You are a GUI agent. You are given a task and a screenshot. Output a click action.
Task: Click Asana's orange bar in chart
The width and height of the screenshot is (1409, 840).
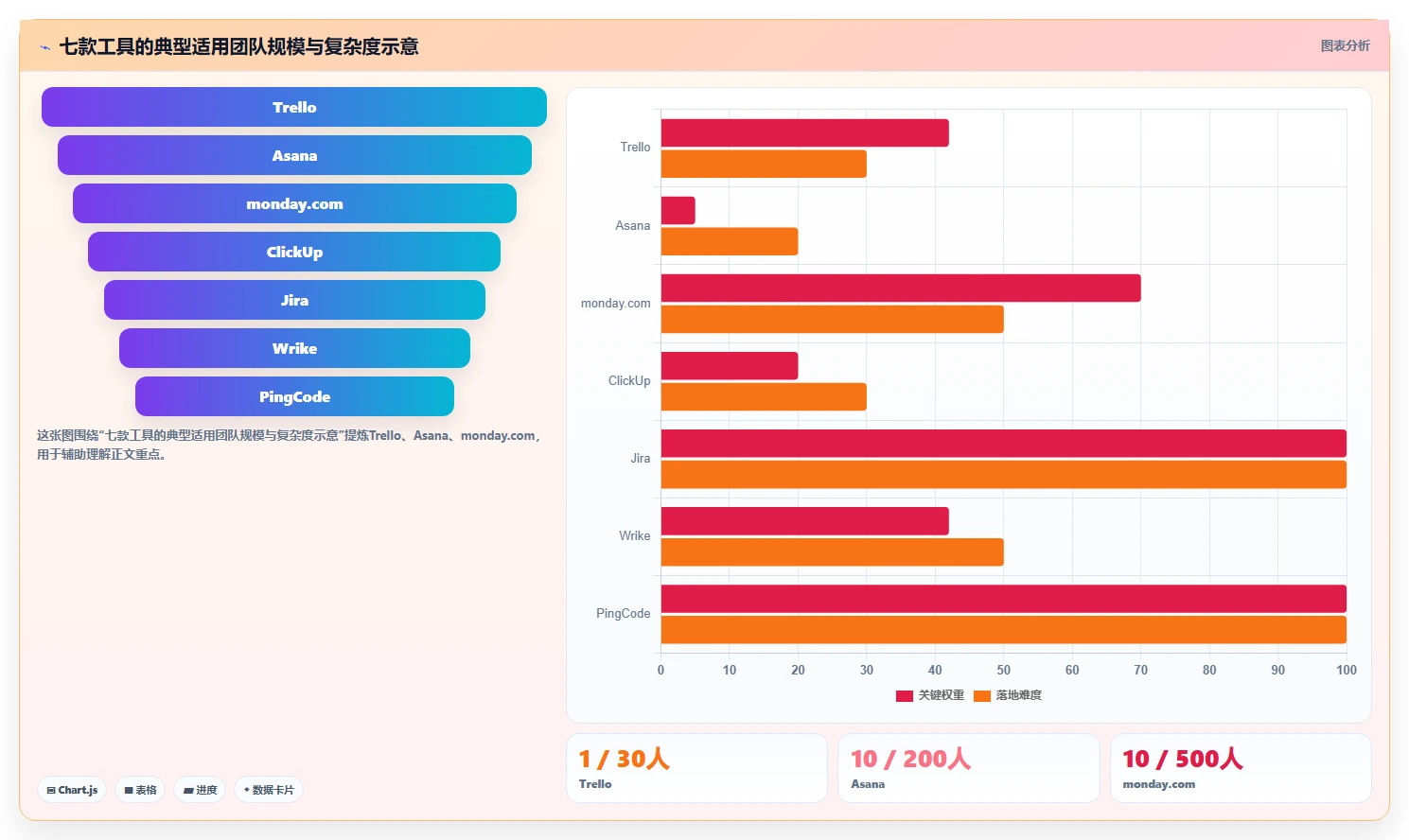730,241
